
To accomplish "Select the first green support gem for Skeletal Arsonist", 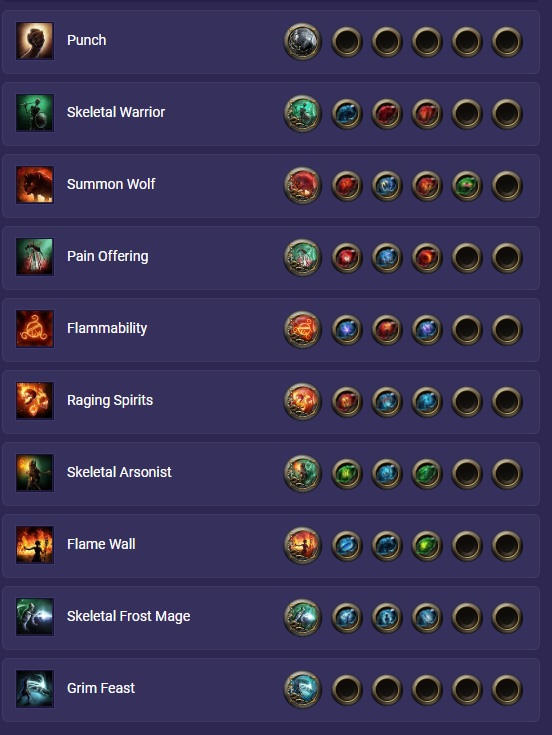I will tap(347, 473).
